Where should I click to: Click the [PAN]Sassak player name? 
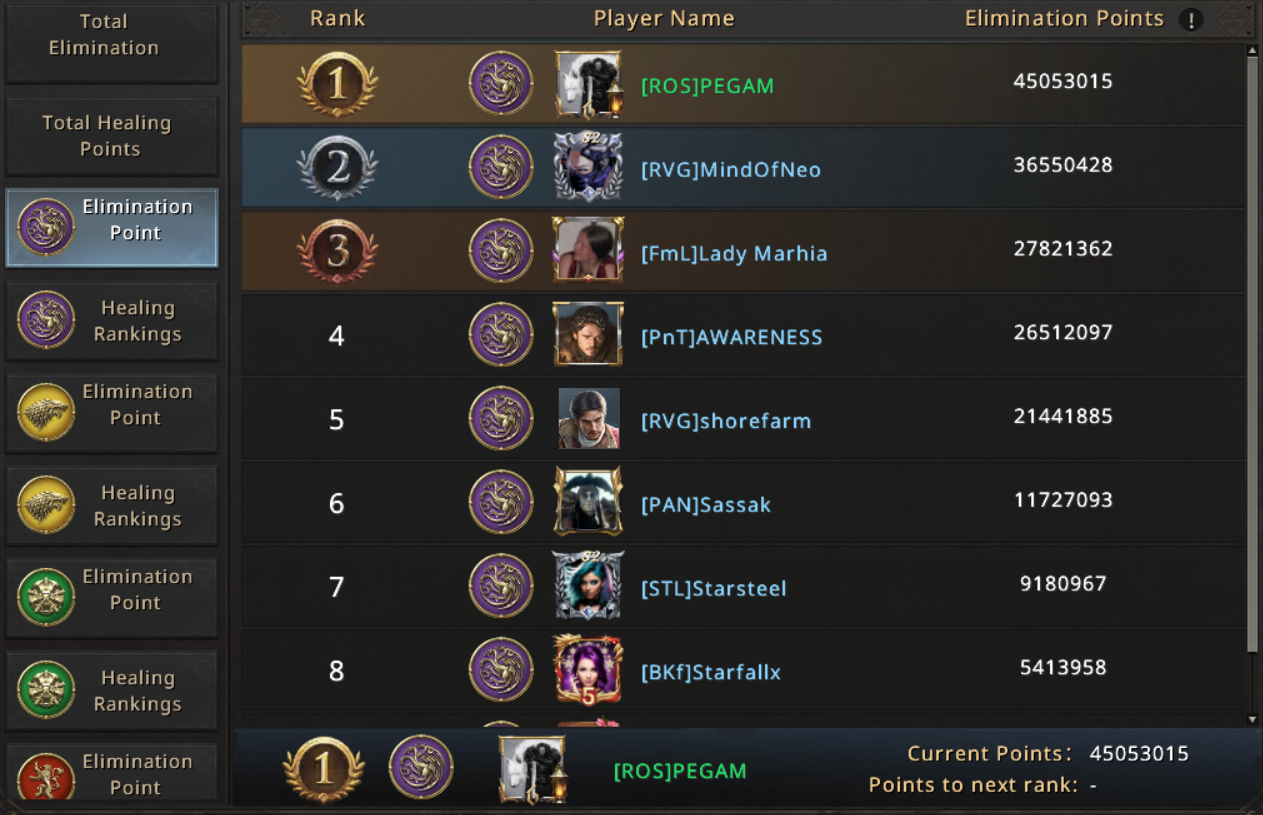(706, 505)
